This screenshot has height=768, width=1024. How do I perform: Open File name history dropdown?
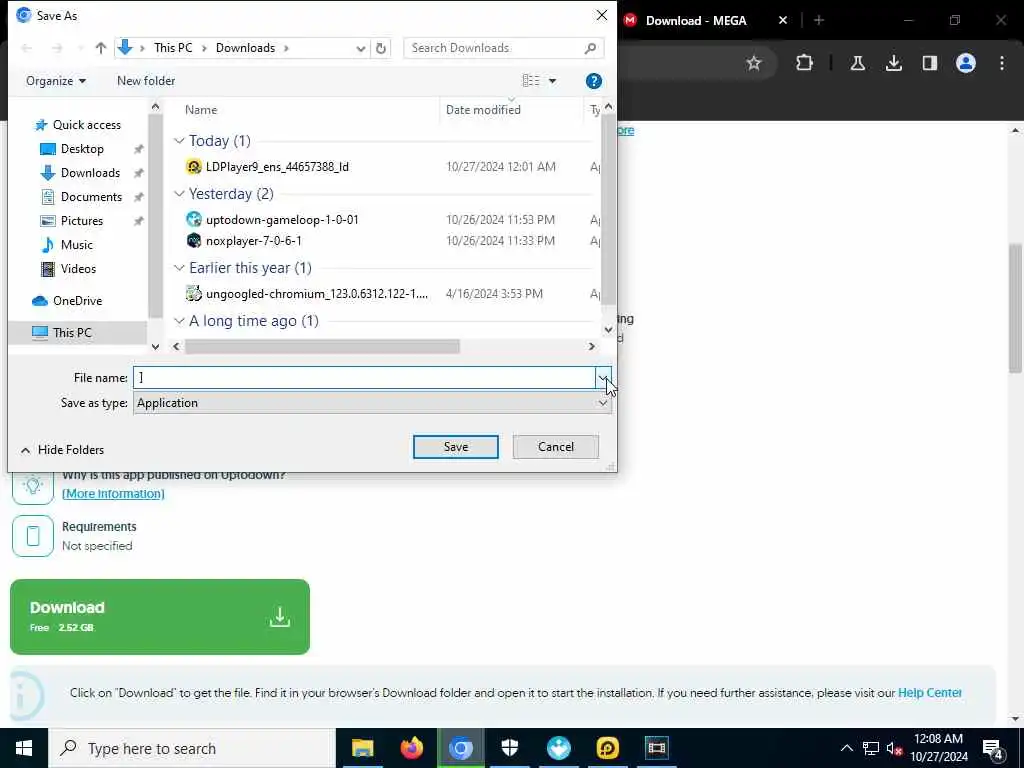click(603, 377)
